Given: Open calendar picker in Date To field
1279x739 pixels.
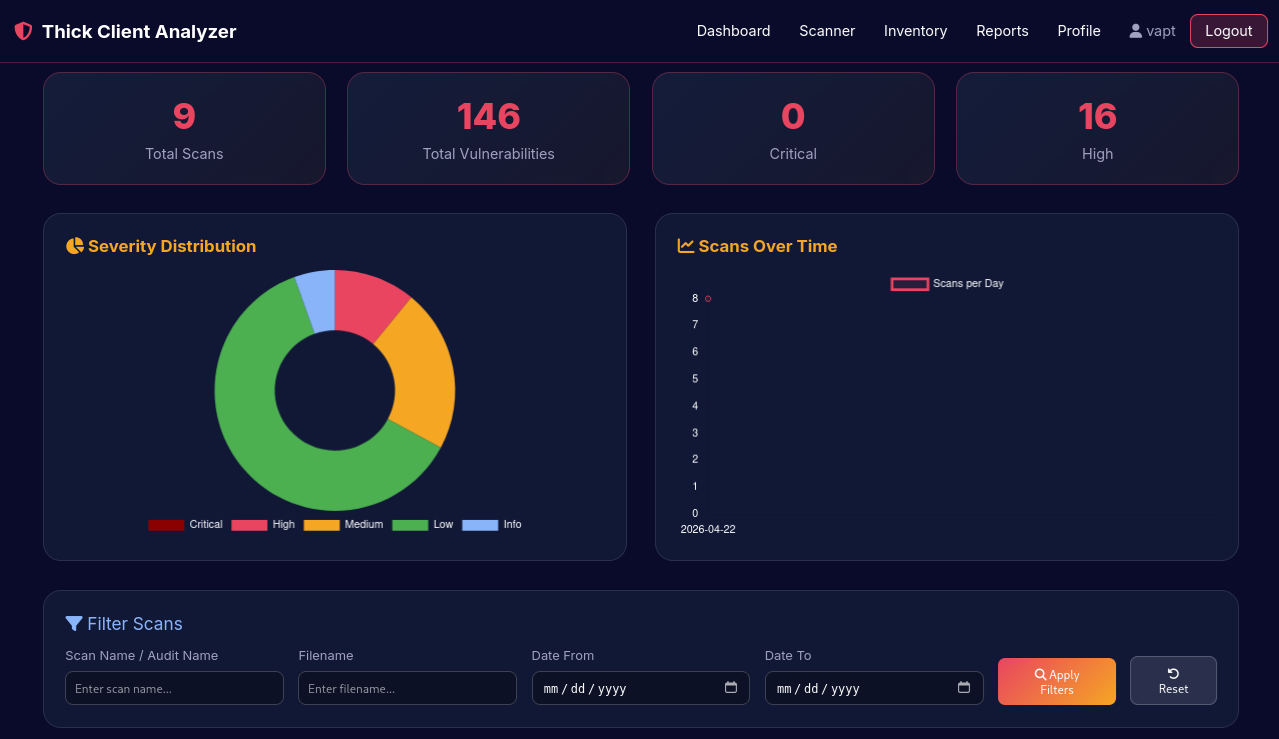Looking at the screenshot, I should click(x=964, y=688).
